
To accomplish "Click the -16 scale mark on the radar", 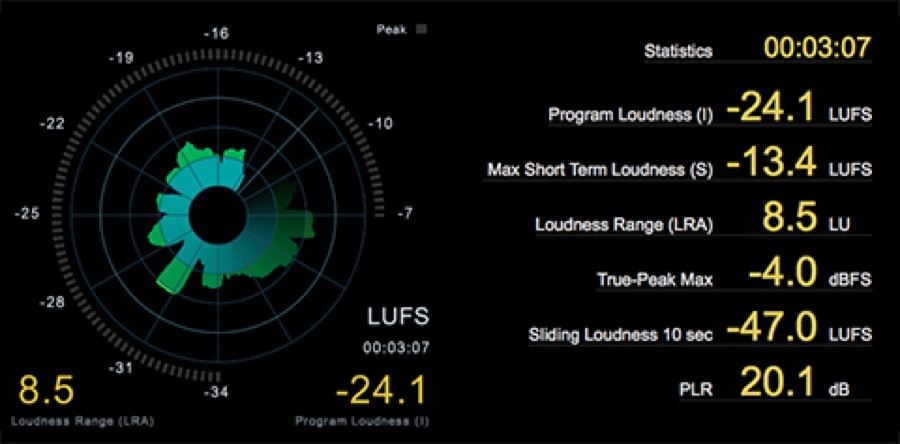I will (x=216, y=34).
